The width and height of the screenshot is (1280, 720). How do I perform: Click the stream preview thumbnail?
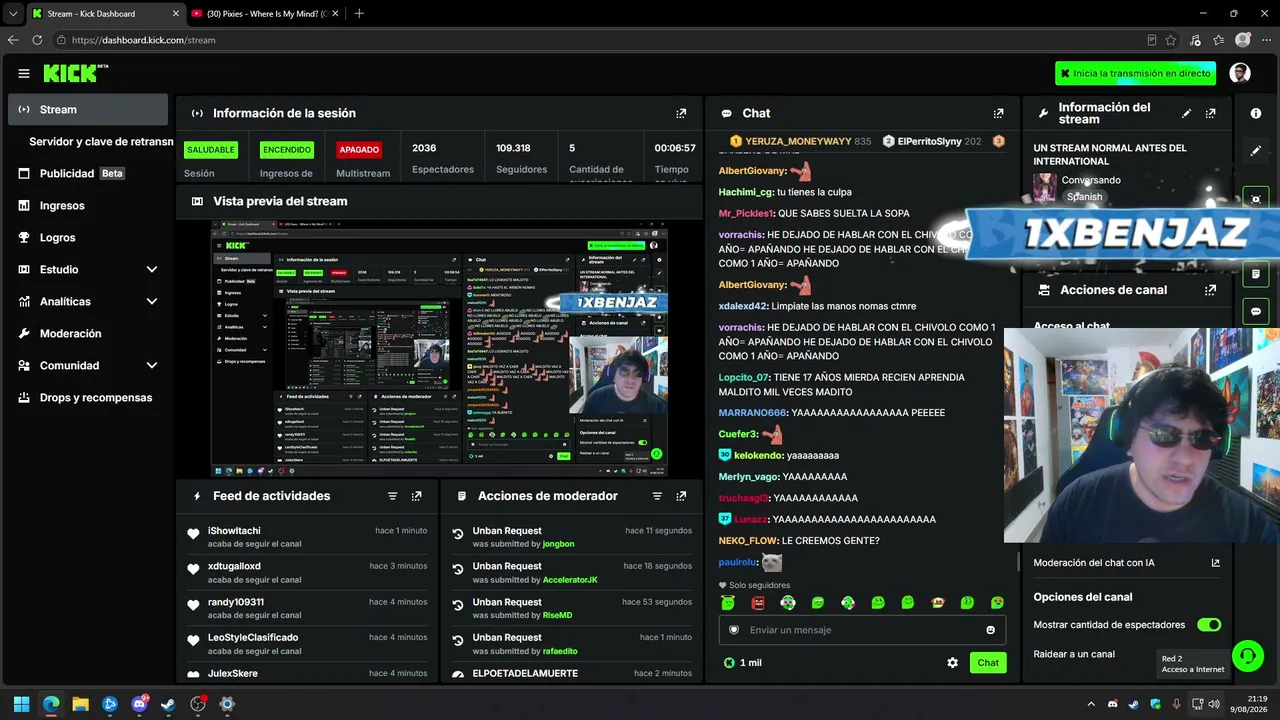pos(439,349)
